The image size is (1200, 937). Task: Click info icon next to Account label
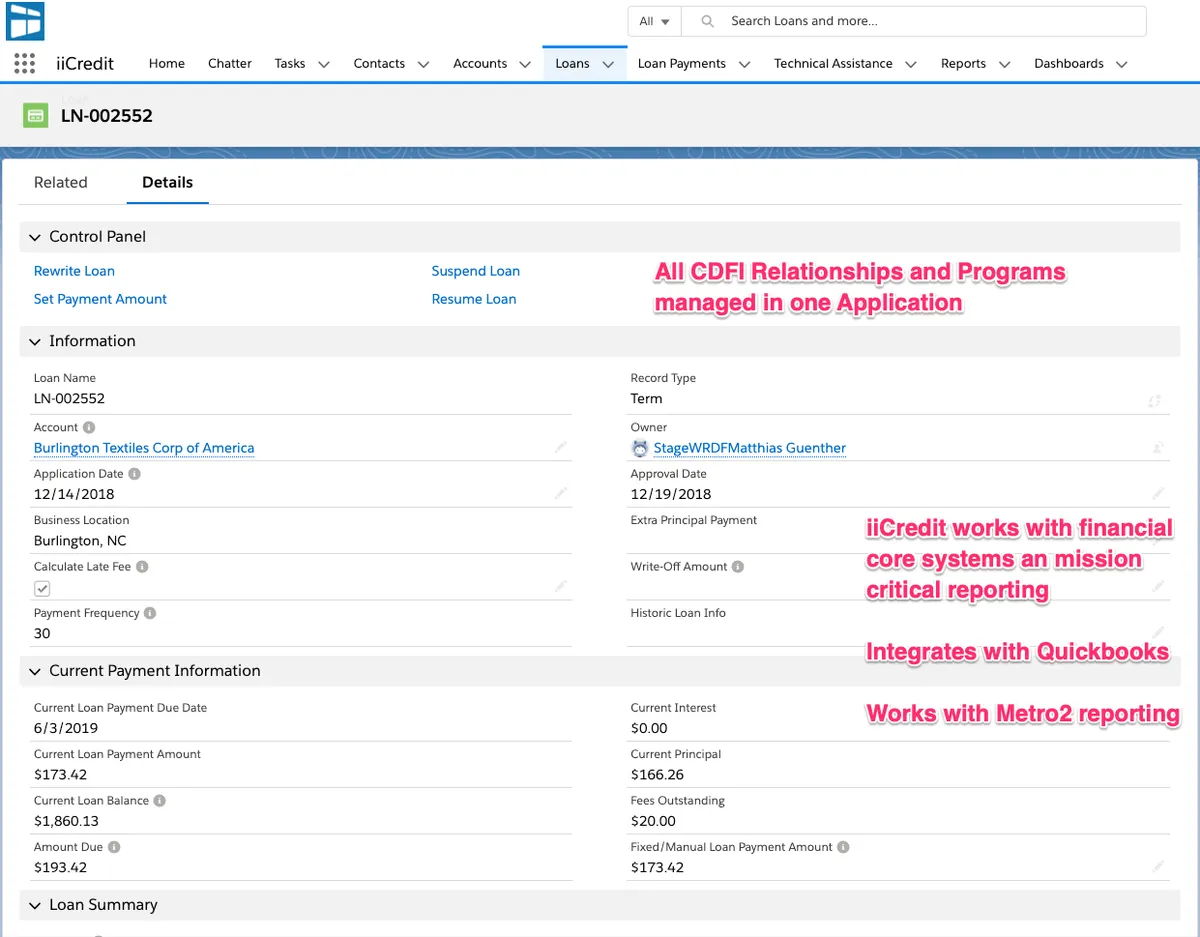pyautogui.click(x=89, y=427)
